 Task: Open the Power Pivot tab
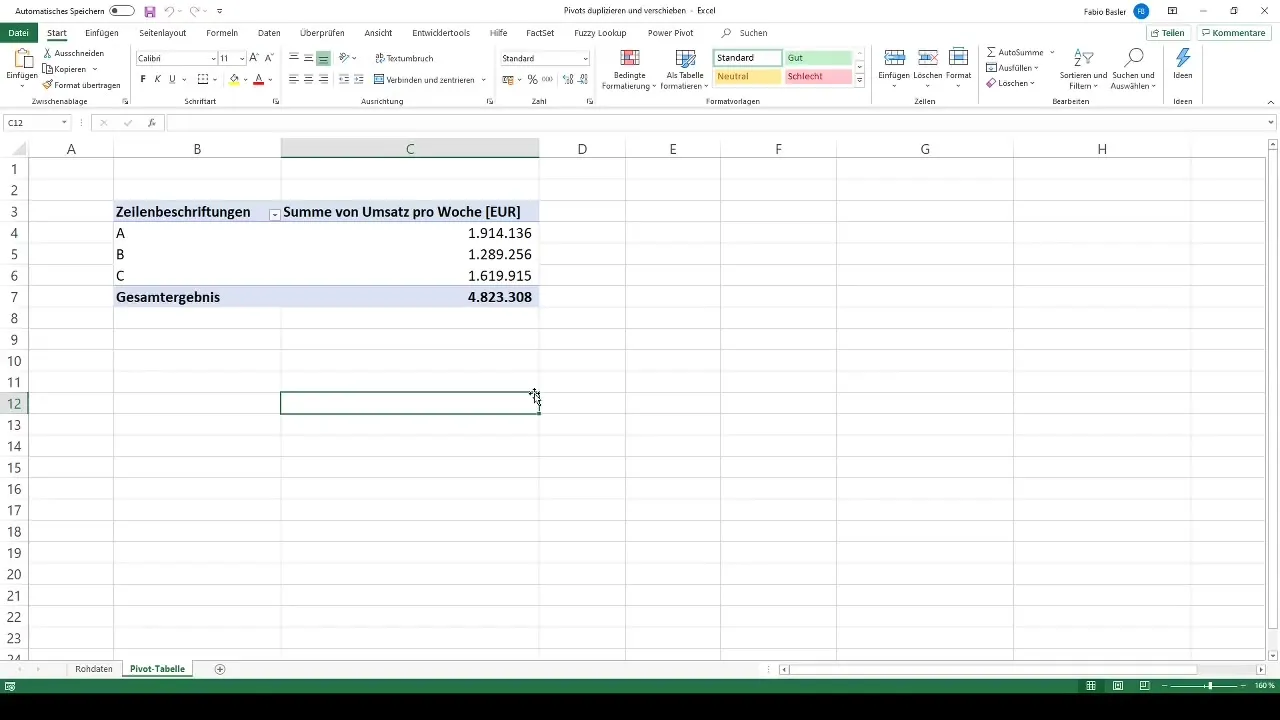pos(670,33)
